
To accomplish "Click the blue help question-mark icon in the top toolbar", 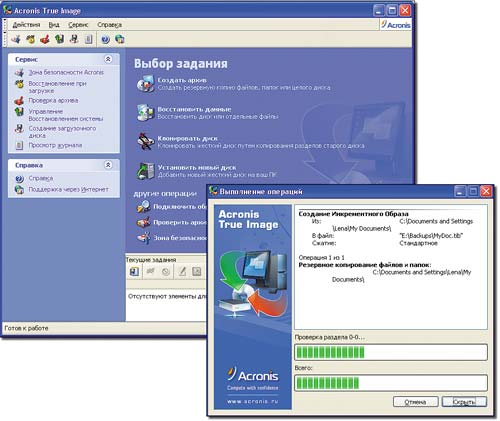I will coord(105,39).
